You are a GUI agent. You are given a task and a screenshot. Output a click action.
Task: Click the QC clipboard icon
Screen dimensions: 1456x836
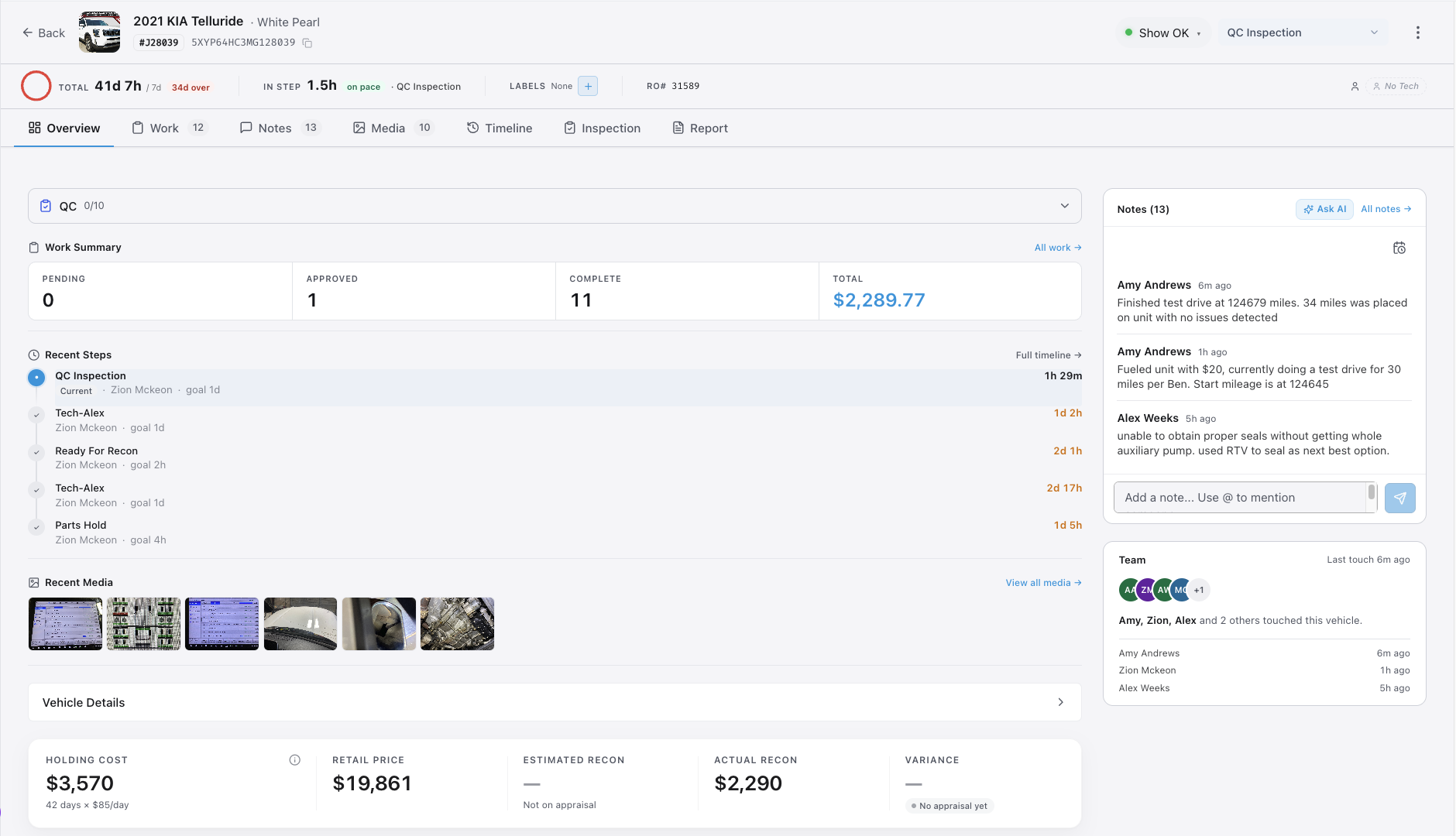click(x=46, y=206)
